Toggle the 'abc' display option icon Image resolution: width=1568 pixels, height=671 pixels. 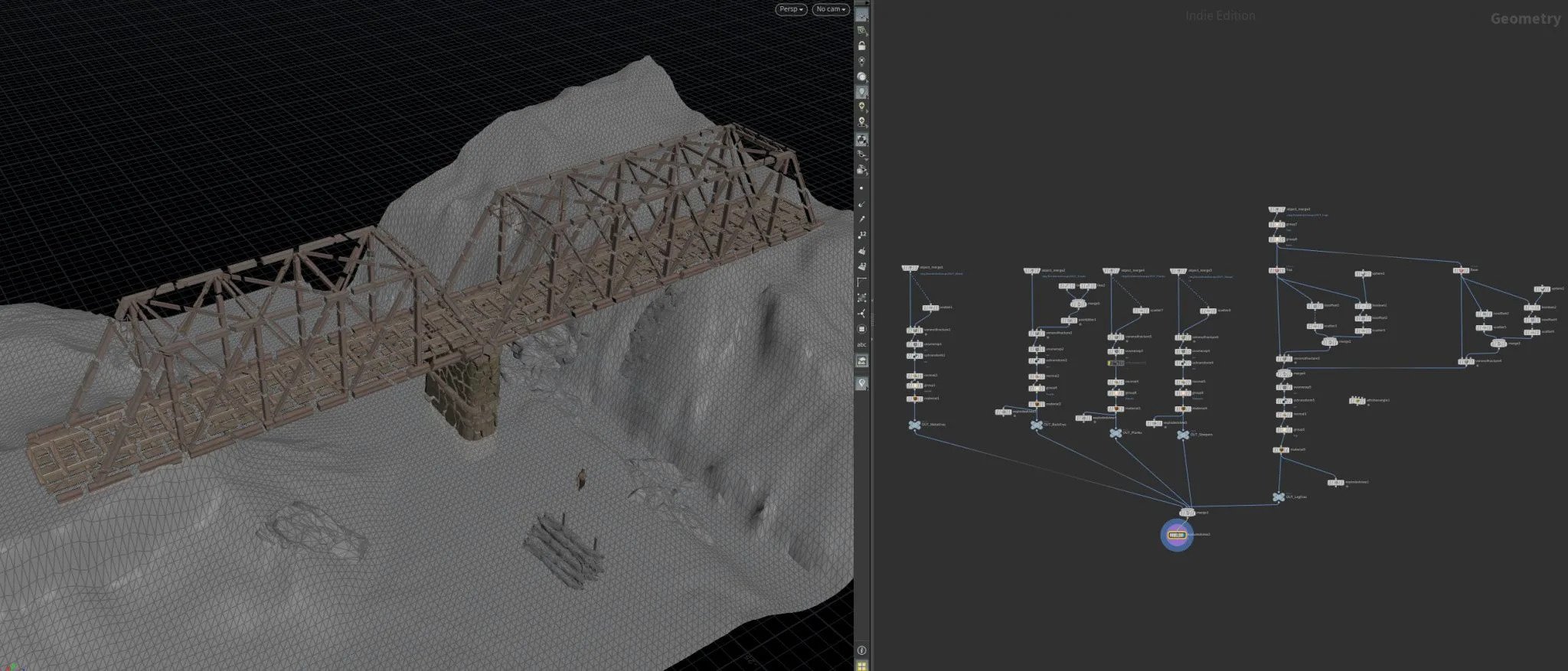(x=862, y=344)
